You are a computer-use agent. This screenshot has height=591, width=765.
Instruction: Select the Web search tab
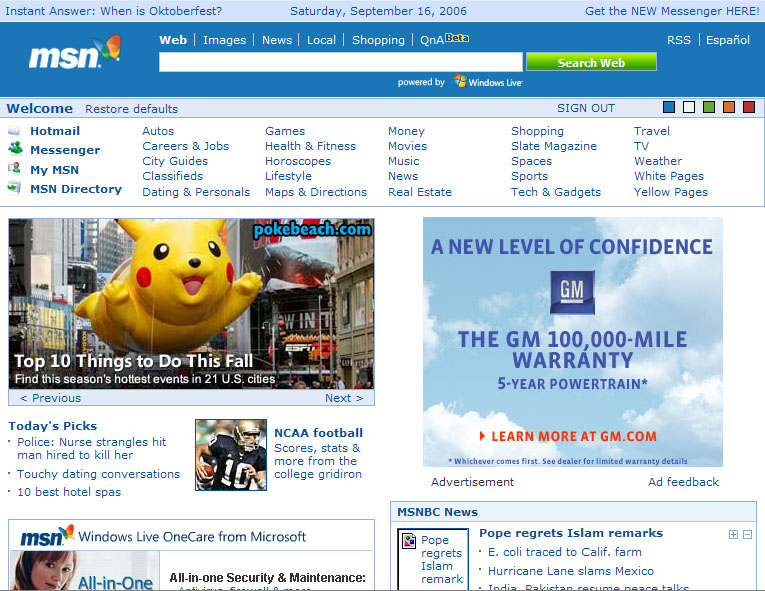click(173, 40)
